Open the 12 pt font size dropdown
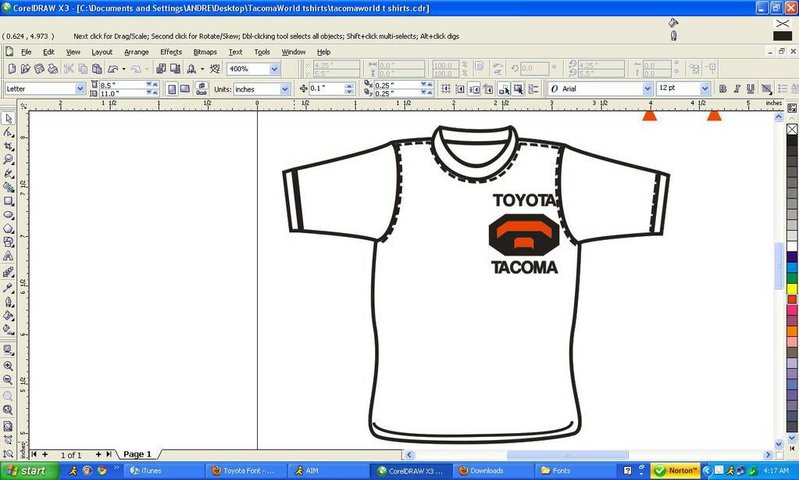799x480 pixels. [x=704, y=89]
